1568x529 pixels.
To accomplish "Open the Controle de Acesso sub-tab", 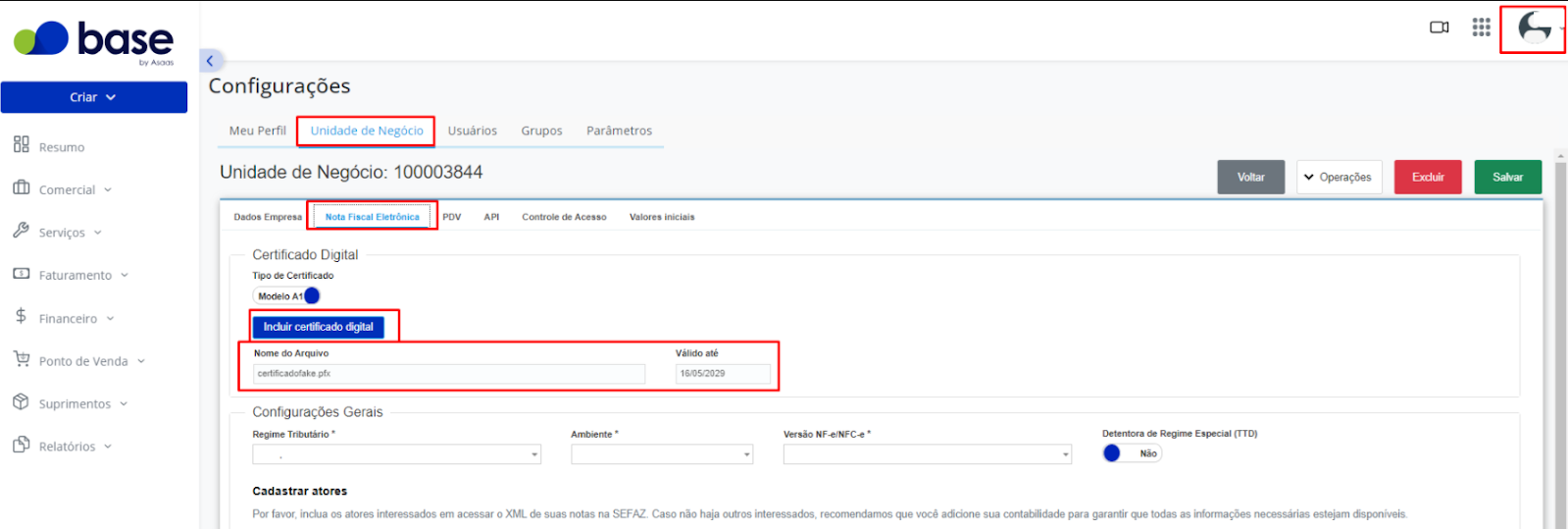I will point(564,217).
